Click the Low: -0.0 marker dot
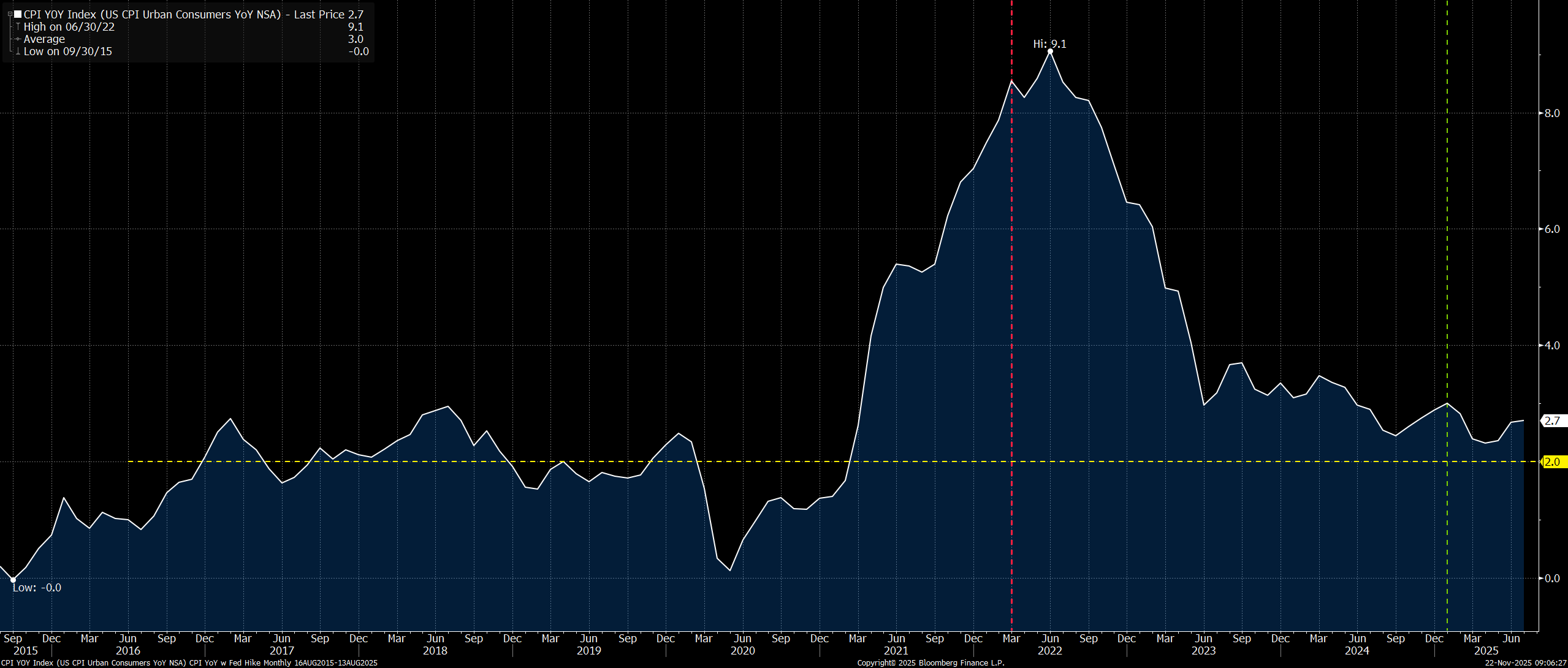The height and width of the screenshot is (668, 1568). (x=13, y=580)
